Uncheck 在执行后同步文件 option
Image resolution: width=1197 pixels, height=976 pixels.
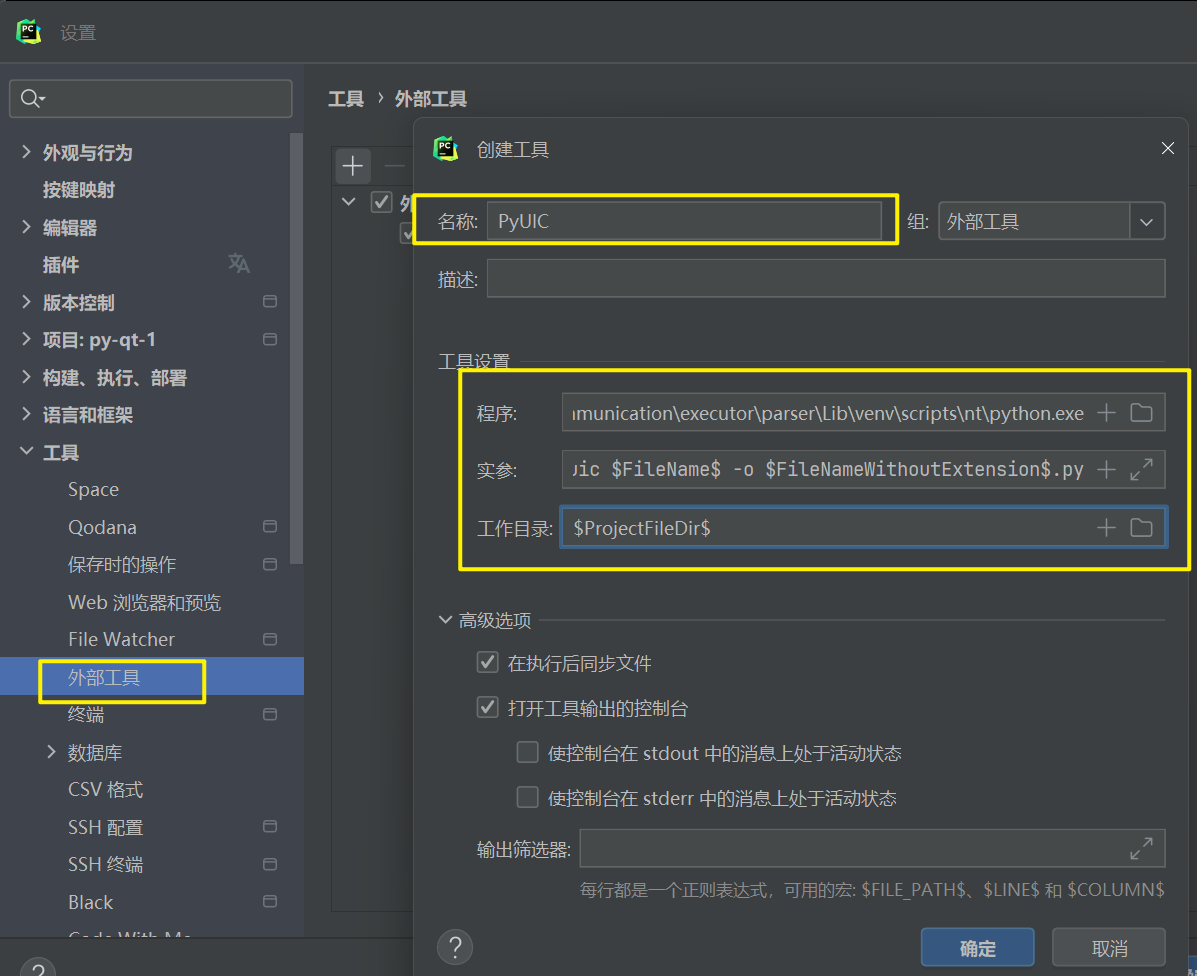click(x=488, y=662)
